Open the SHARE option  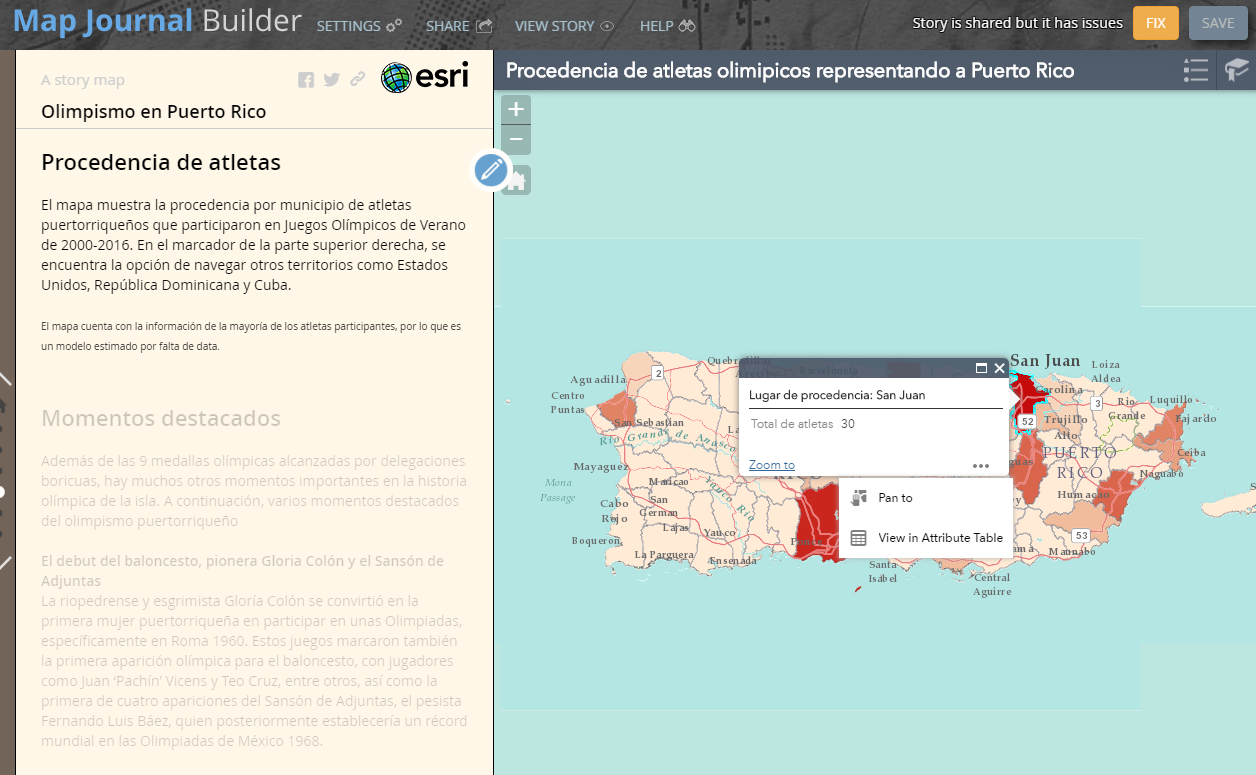(459, 26)
